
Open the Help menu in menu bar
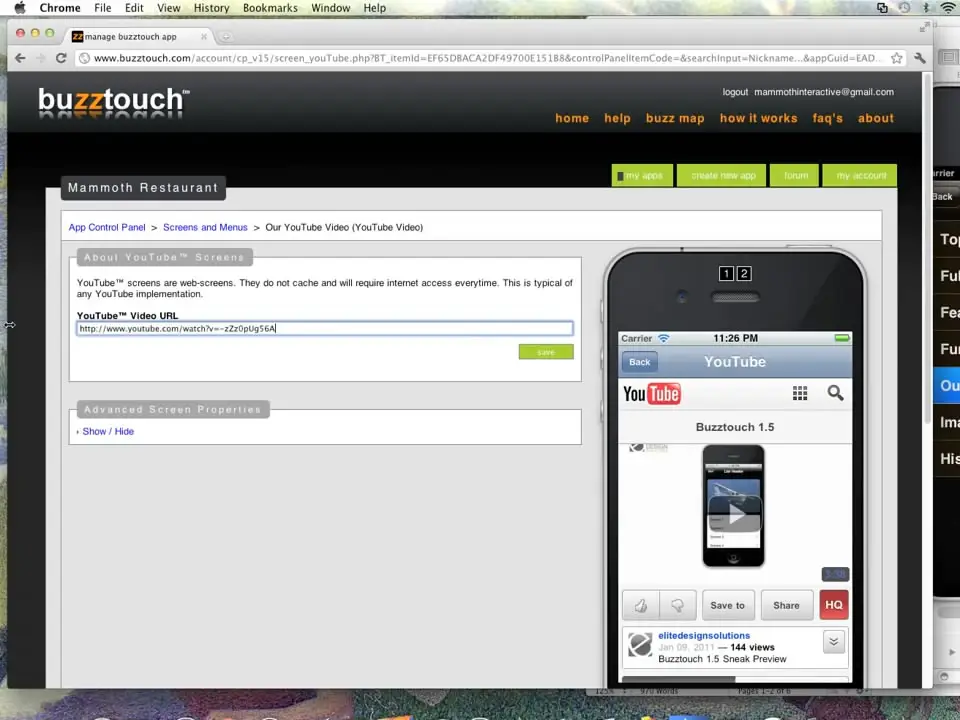pos(375,8)
